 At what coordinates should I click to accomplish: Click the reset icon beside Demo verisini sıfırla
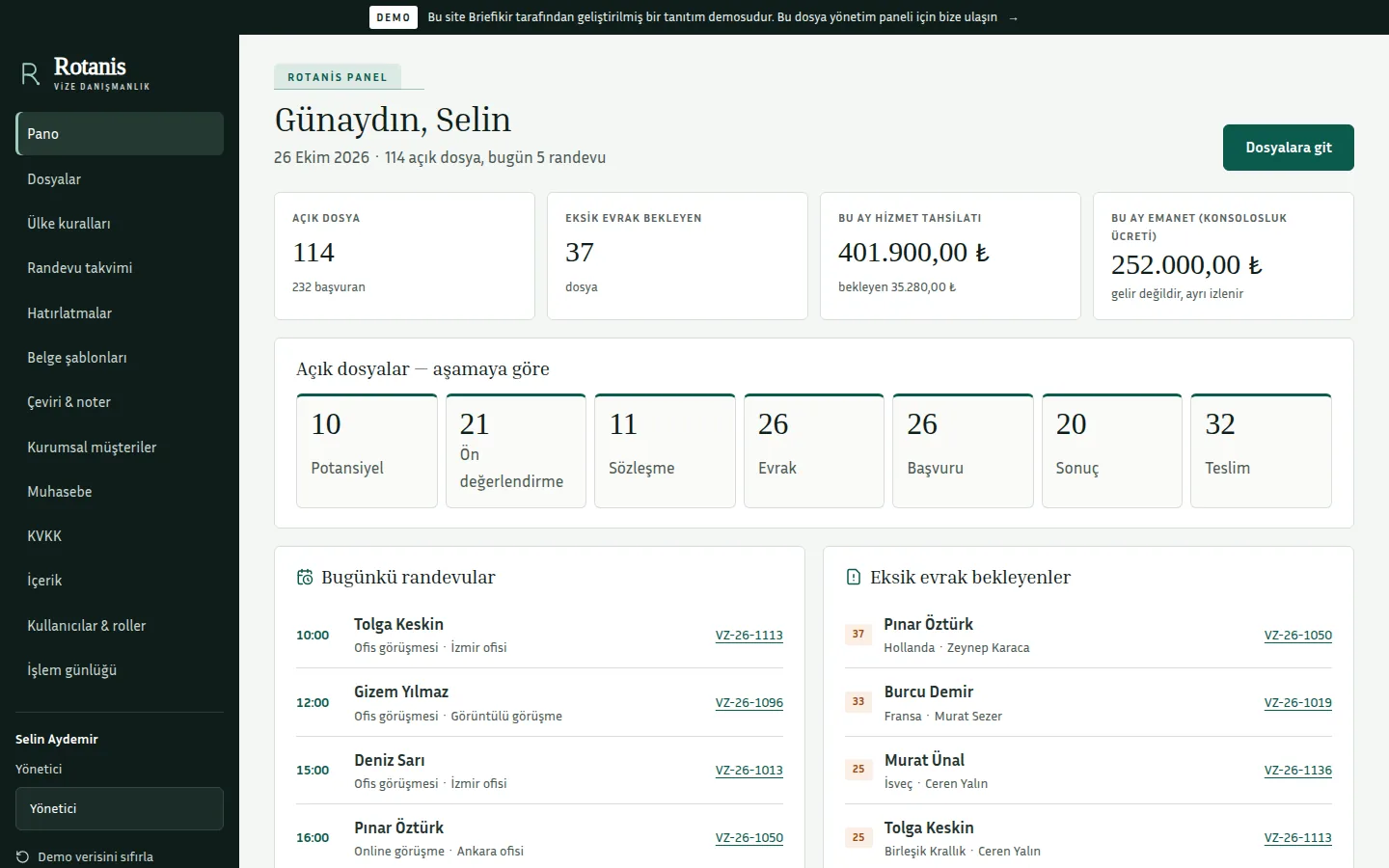tap(22, 856)
